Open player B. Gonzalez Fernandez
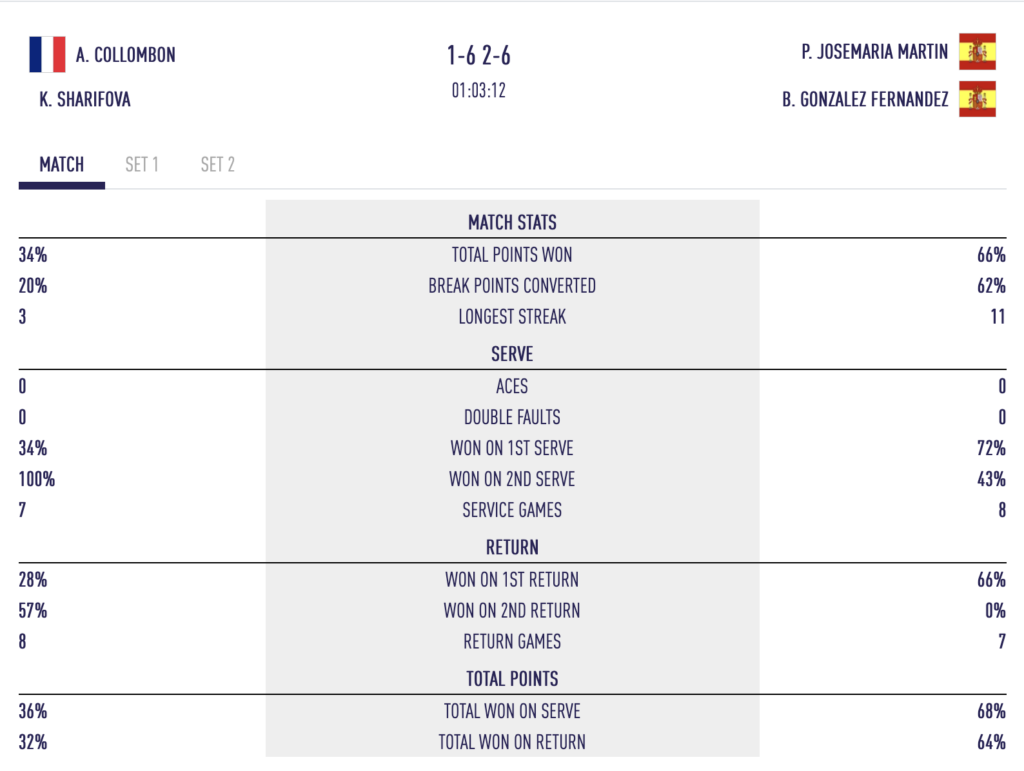The height and width of the screenshot is (771, 1024). pyautogui.click(x=865, y=99)
